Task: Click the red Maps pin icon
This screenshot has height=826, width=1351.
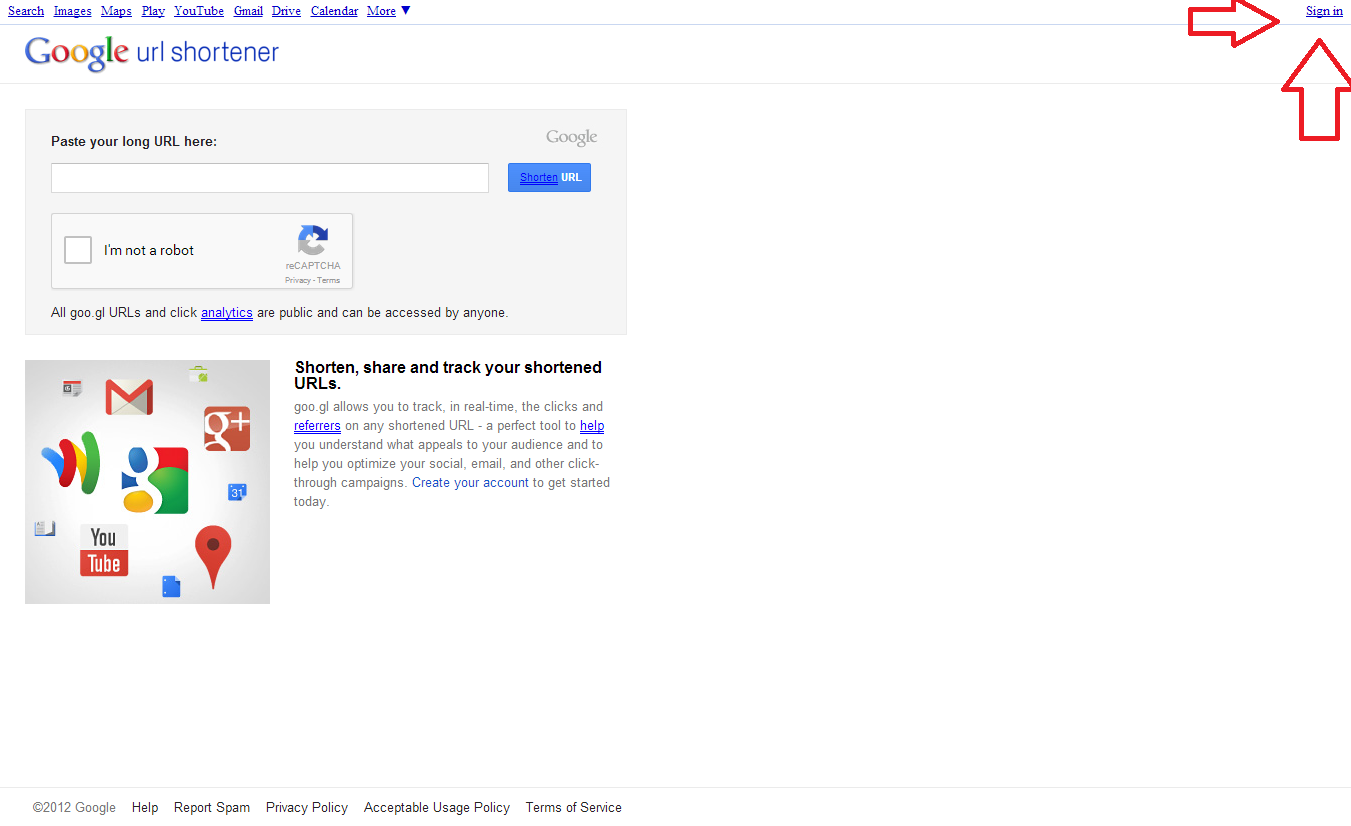Action: click(x=213, y=556)
